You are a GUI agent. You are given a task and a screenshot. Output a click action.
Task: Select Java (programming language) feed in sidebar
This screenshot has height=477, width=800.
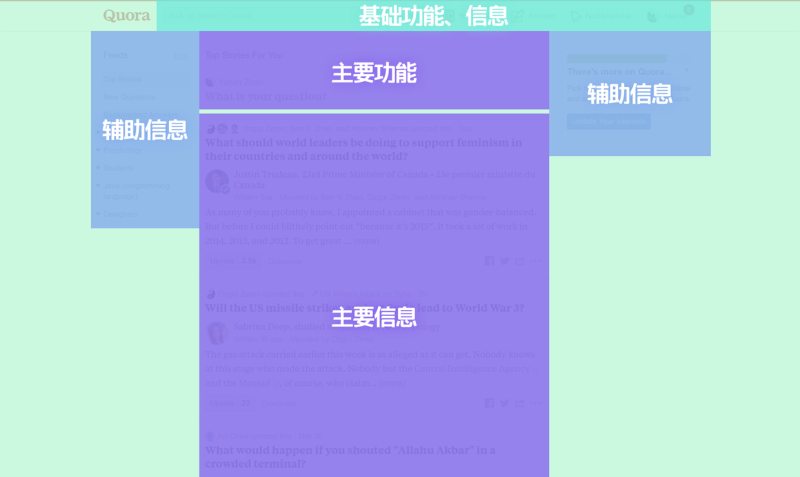coord(137,190)
